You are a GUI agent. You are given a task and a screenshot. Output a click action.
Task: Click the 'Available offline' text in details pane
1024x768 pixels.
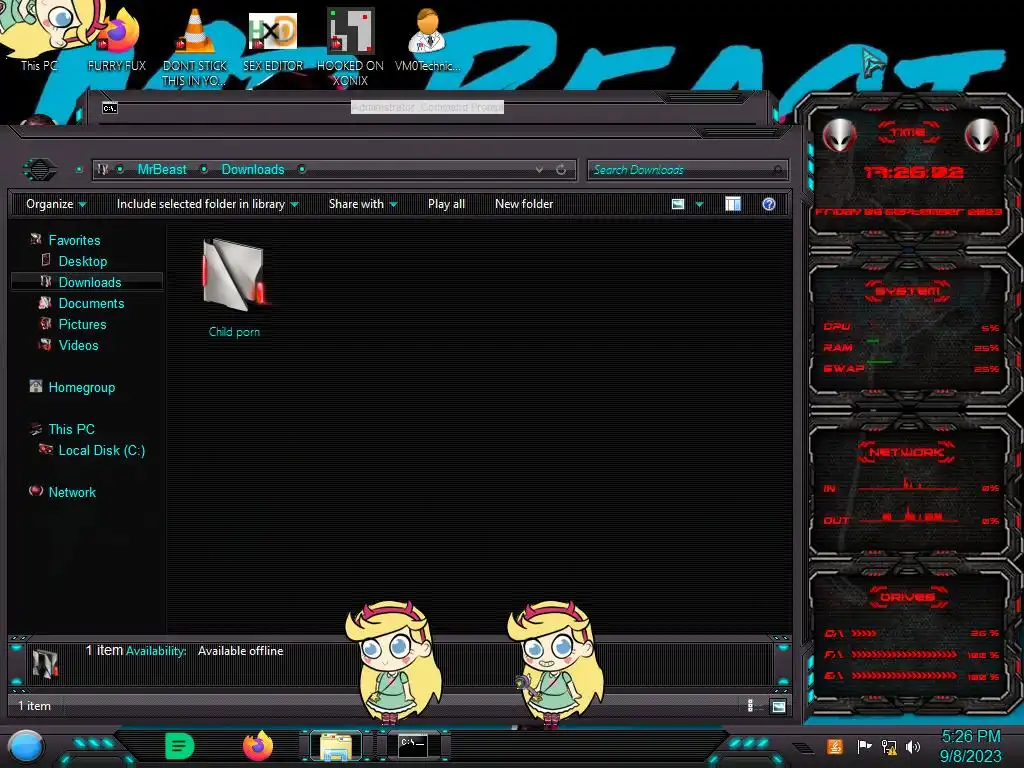pos(240,651)
